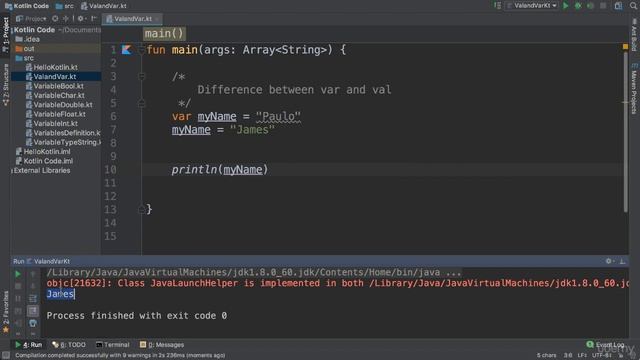
Task: Fold the block comment at line 3
Action: pos(142,76)
